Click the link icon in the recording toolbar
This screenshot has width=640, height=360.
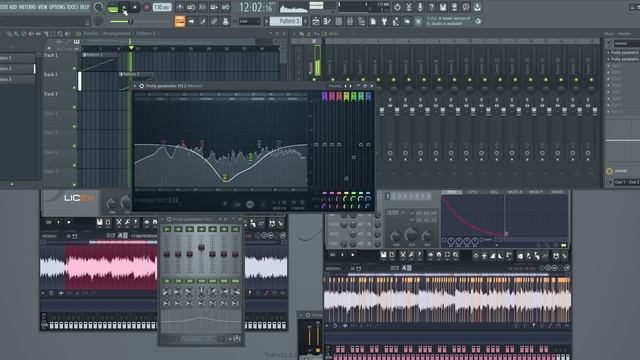coord(214,21)
